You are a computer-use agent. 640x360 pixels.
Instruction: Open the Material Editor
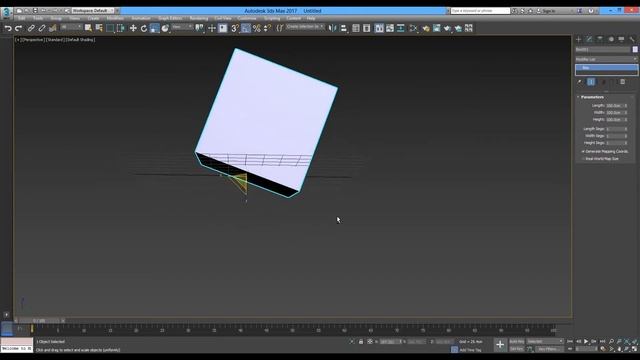(x=413, y=28)
